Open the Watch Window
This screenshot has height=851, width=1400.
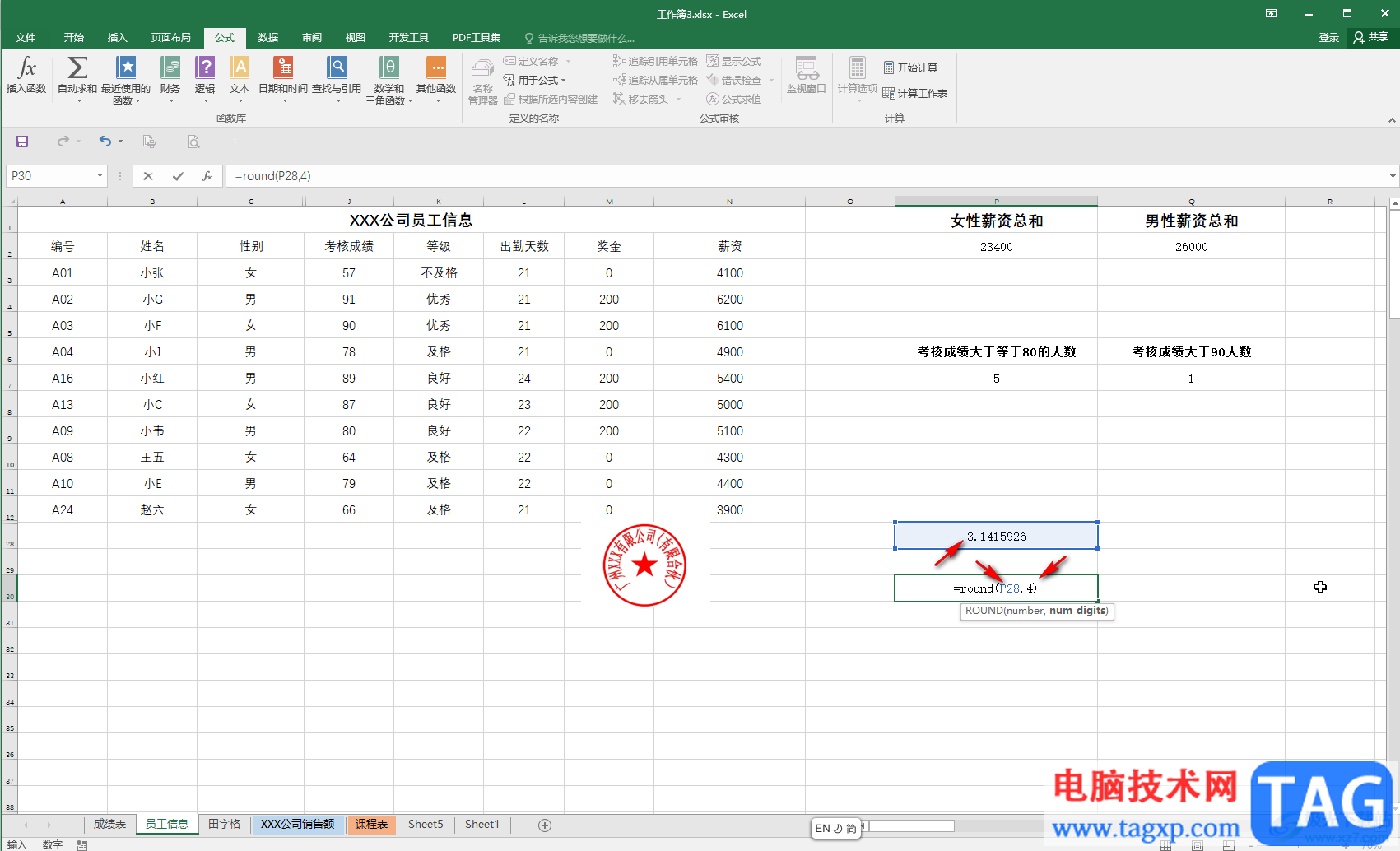807,76
